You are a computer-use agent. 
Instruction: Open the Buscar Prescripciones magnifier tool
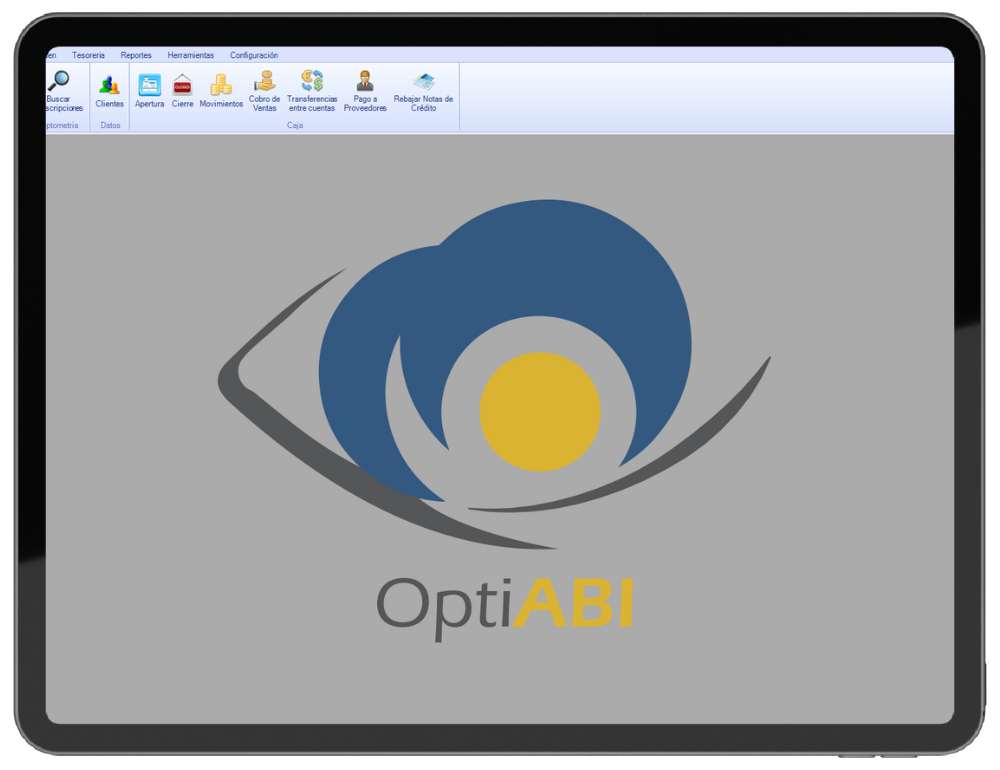[61, 82]
